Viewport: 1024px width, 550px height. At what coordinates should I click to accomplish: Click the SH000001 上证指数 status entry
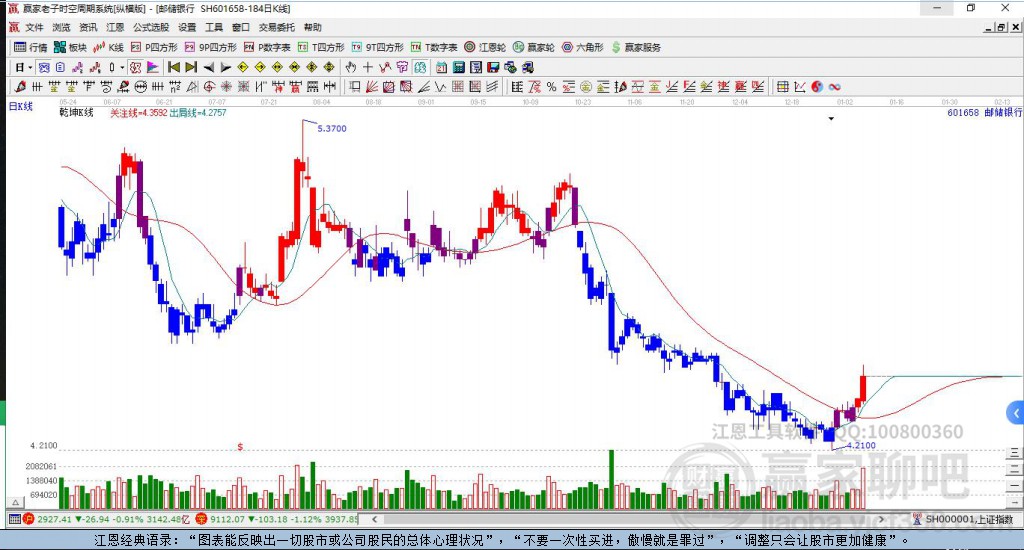click(969, 519)
